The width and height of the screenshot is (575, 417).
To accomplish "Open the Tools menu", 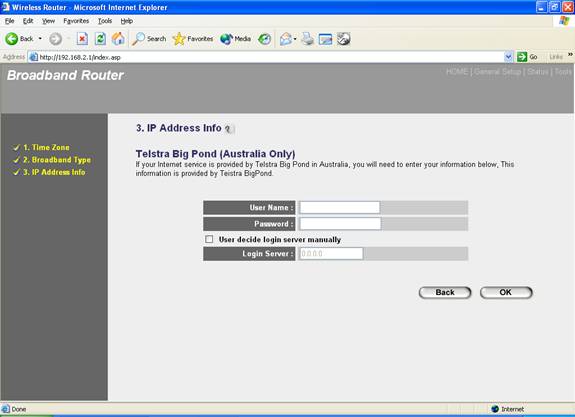I will (x=105, y=21).
